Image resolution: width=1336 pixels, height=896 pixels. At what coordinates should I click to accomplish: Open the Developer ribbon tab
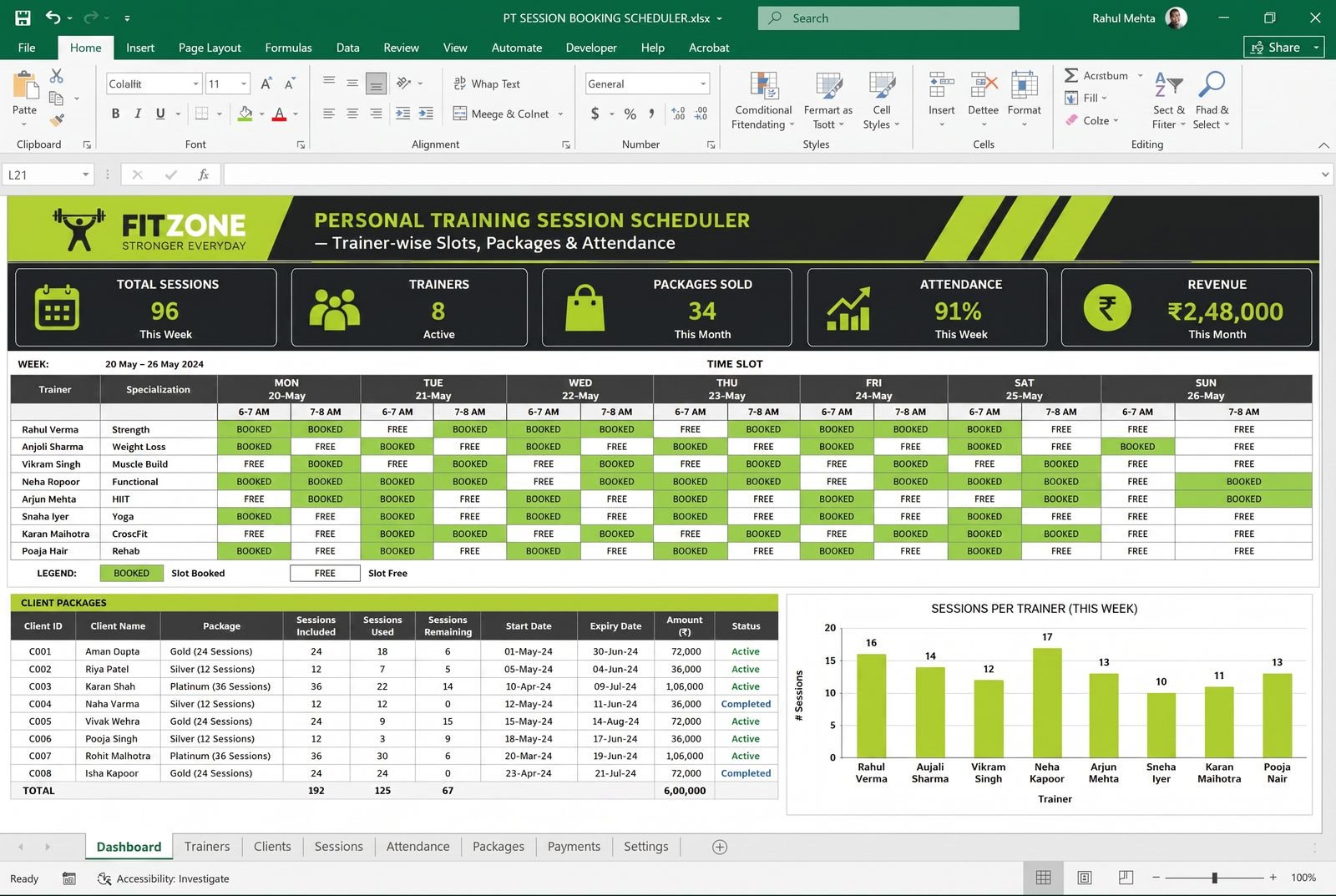point(591,48)
